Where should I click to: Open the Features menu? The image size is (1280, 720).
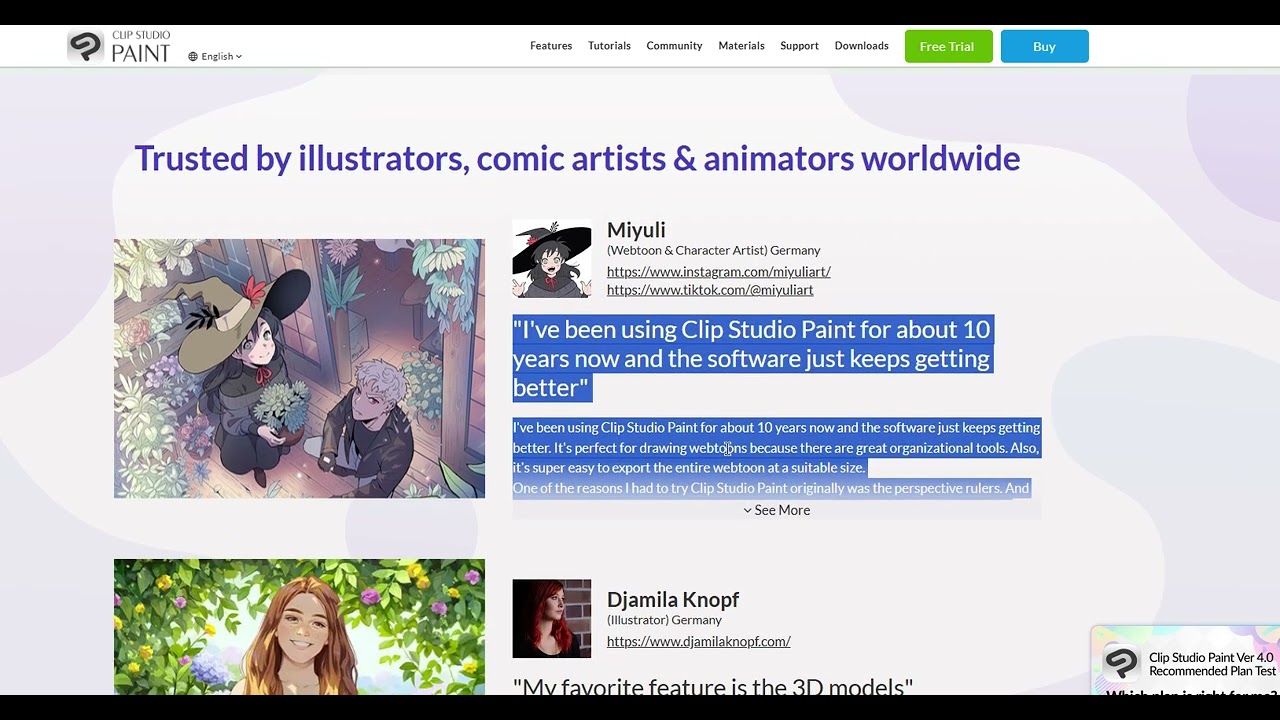551,46
